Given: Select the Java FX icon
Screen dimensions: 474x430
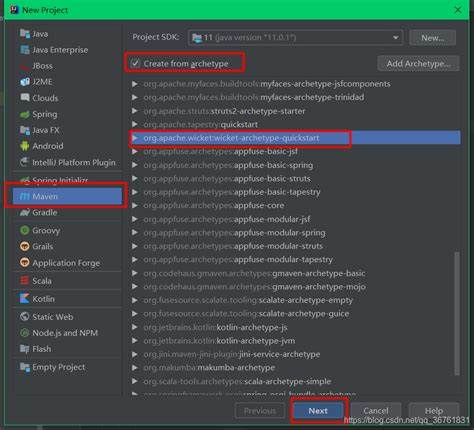Looking at the screenshot, I should (x=25, y=130).
